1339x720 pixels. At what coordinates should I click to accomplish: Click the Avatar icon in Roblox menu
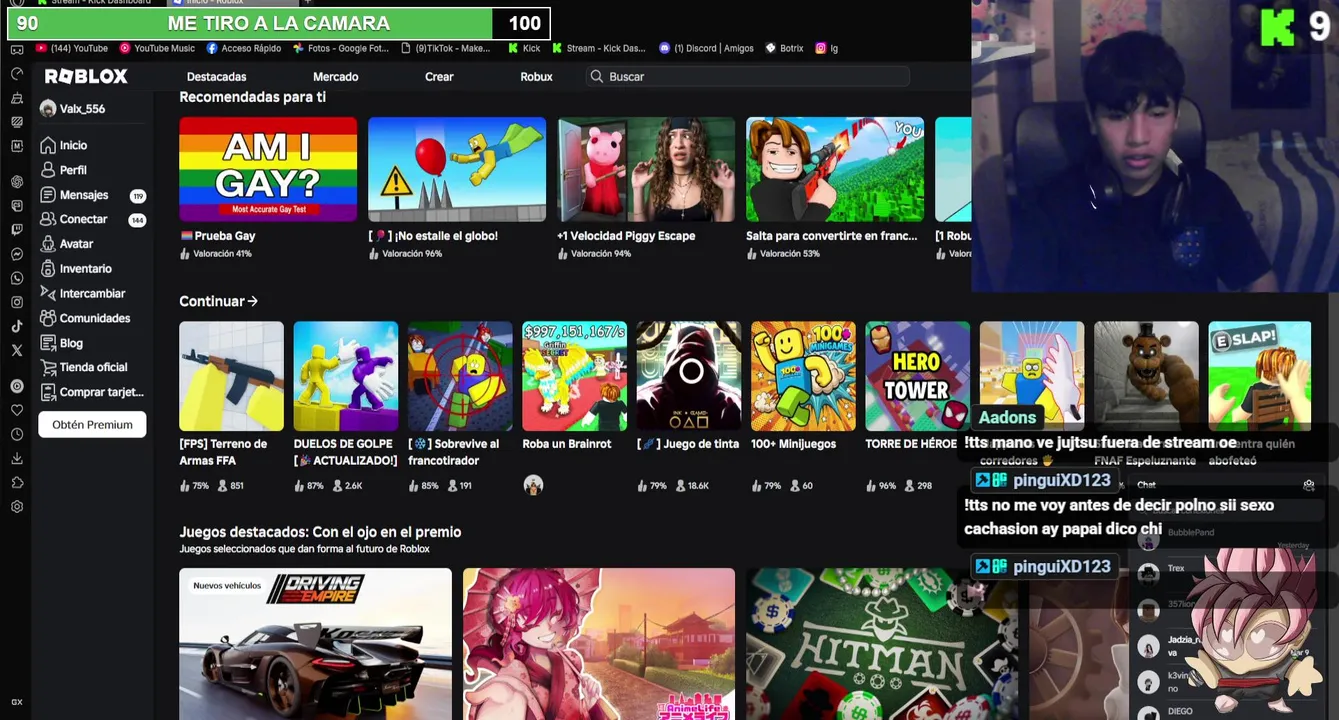click(47, 244)
